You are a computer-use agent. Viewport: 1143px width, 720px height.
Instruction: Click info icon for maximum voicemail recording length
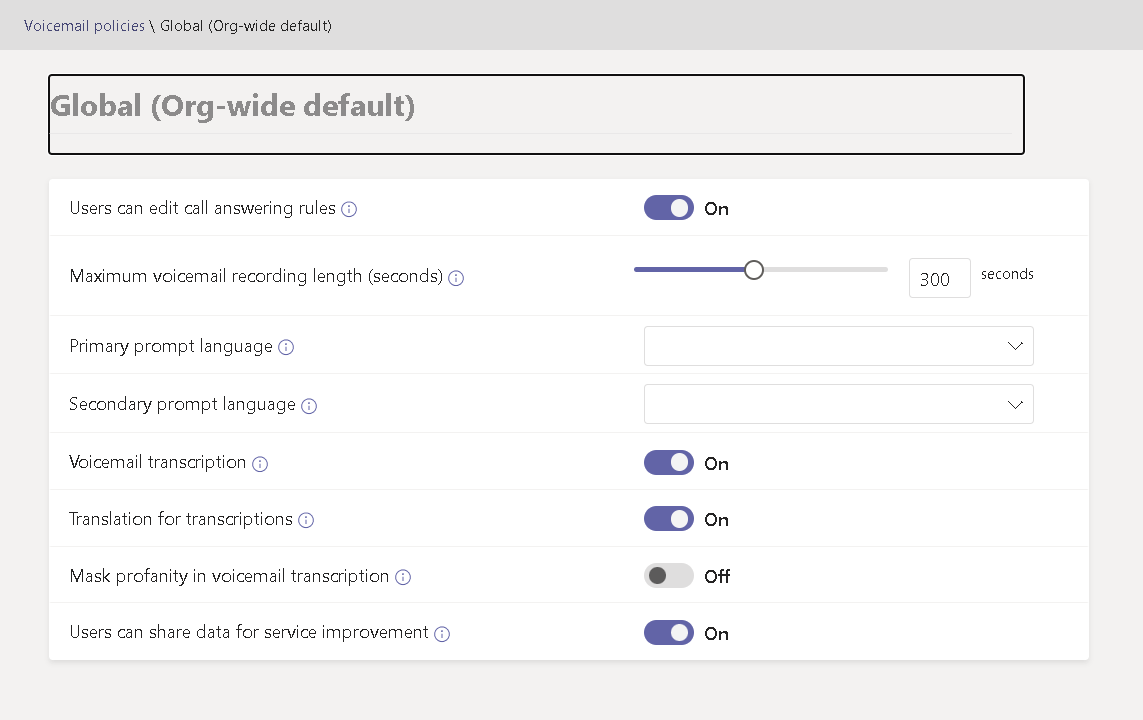point(456,278)
